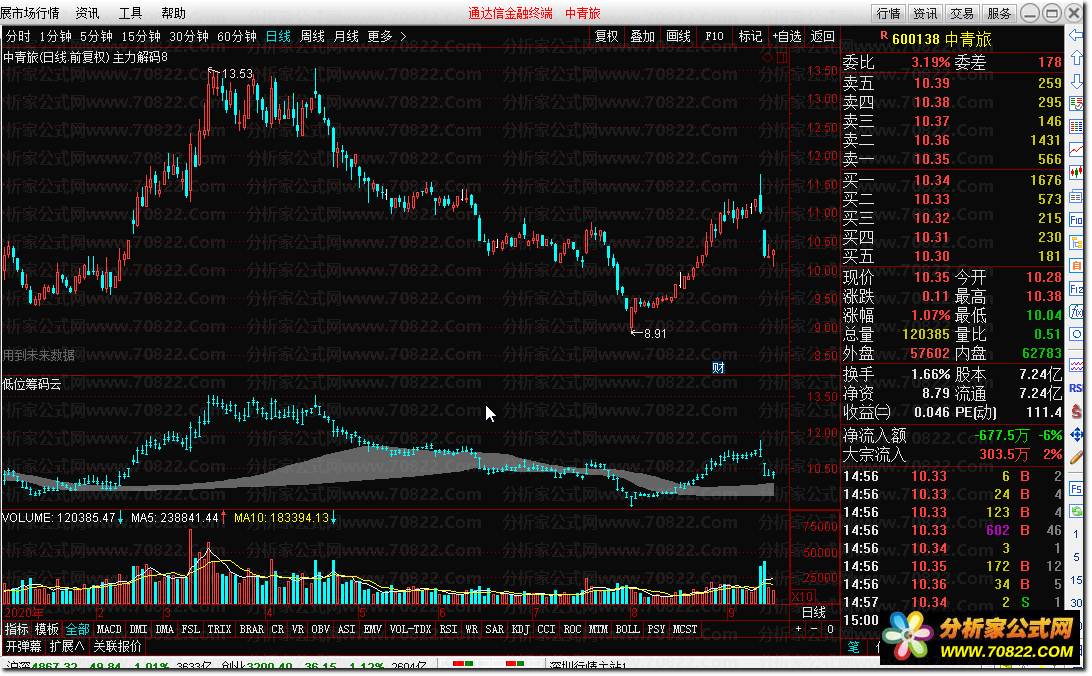Image resolution: width=1092 pixels, height=676 pixels.
Task: Select the BOLL indicator tab
Action: pos(627,629)
